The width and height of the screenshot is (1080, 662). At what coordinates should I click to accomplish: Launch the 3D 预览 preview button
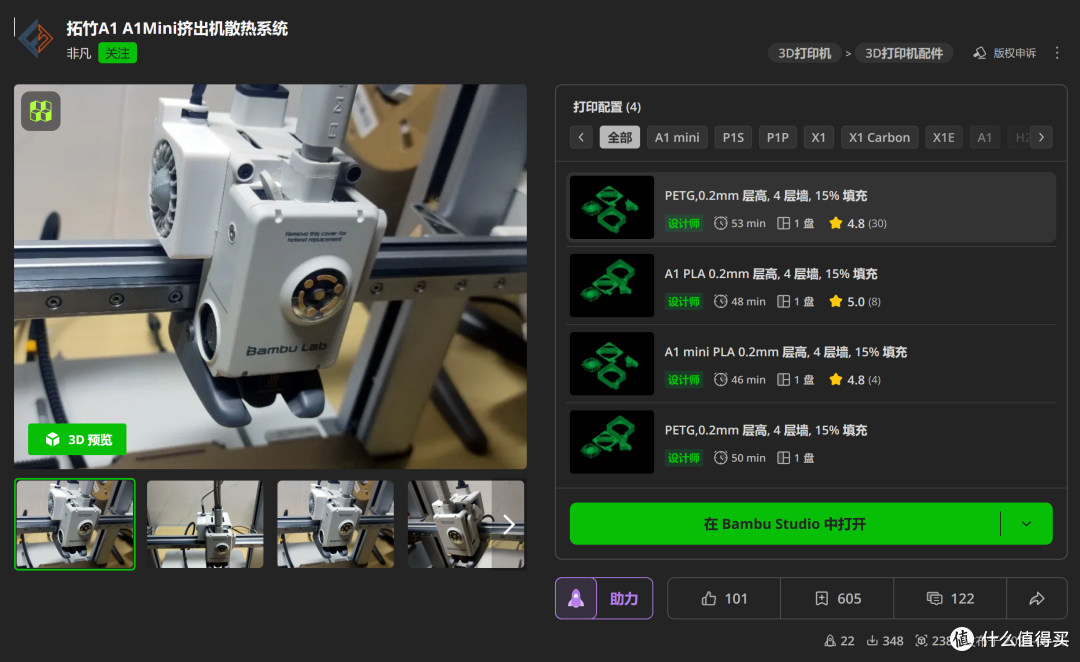pyautogui.click(x=77, y=439)
